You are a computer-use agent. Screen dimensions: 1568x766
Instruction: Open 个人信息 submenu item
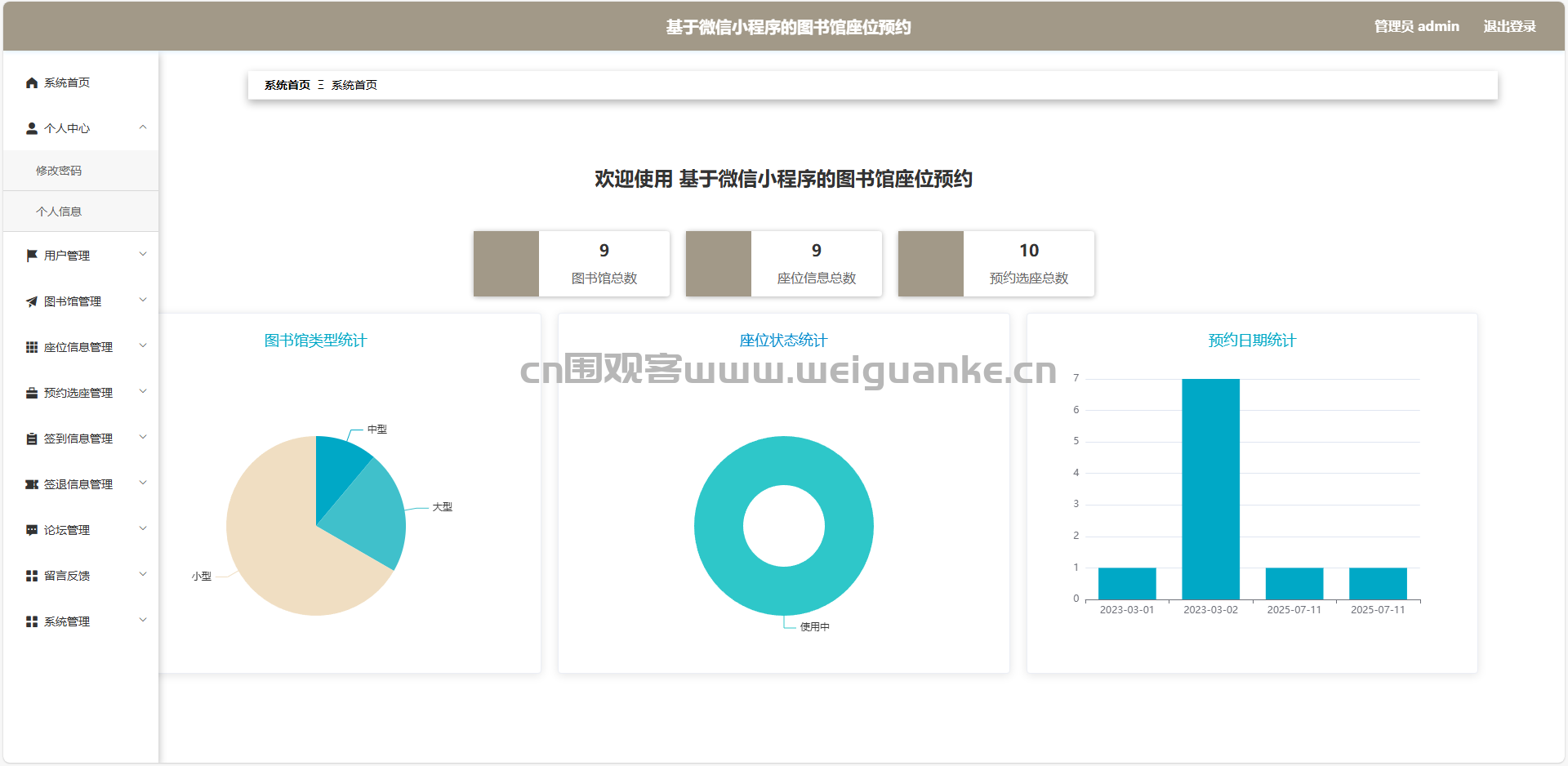tap(81, 212)
